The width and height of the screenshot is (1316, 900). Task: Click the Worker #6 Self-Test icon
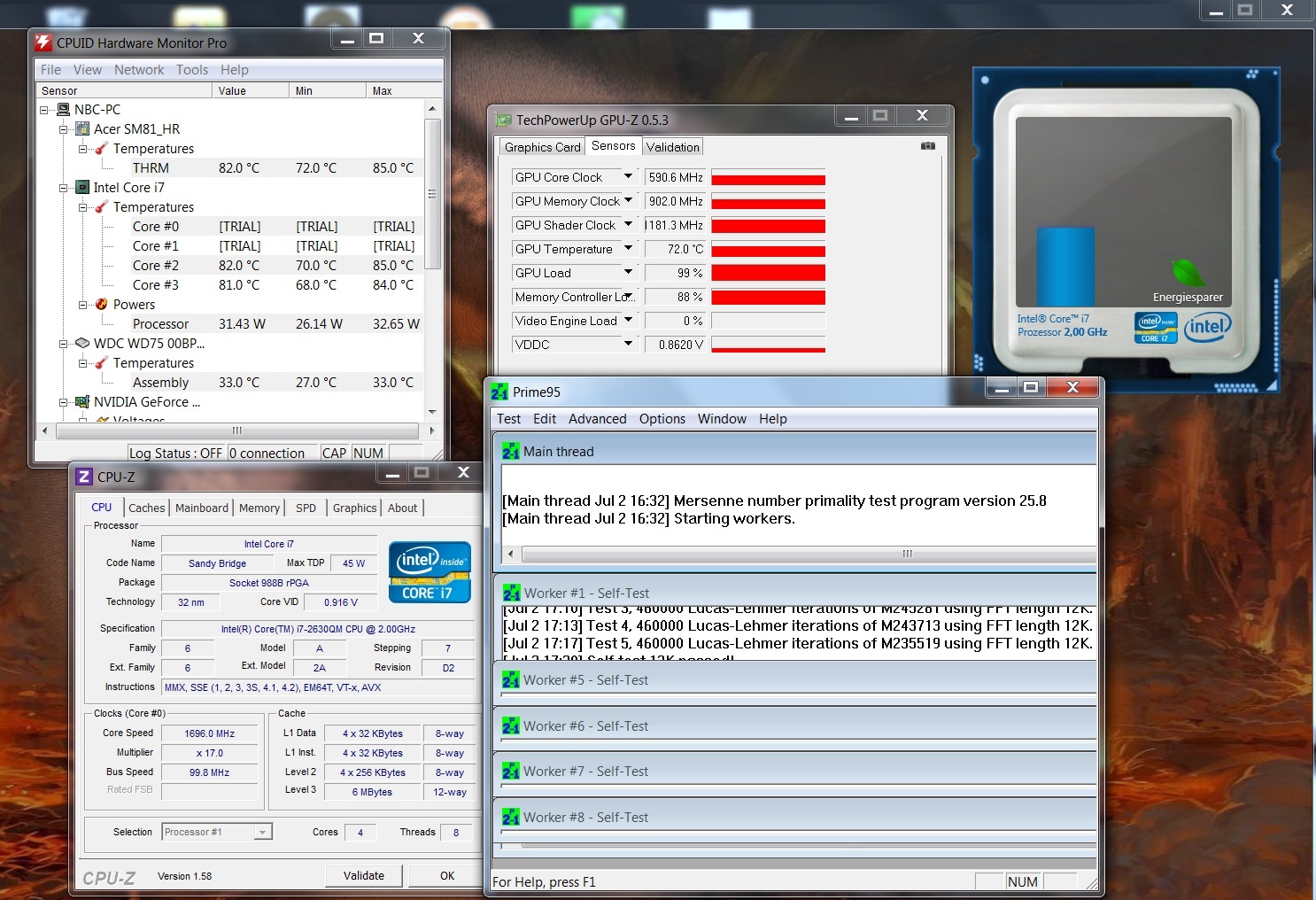coord(511,725)
